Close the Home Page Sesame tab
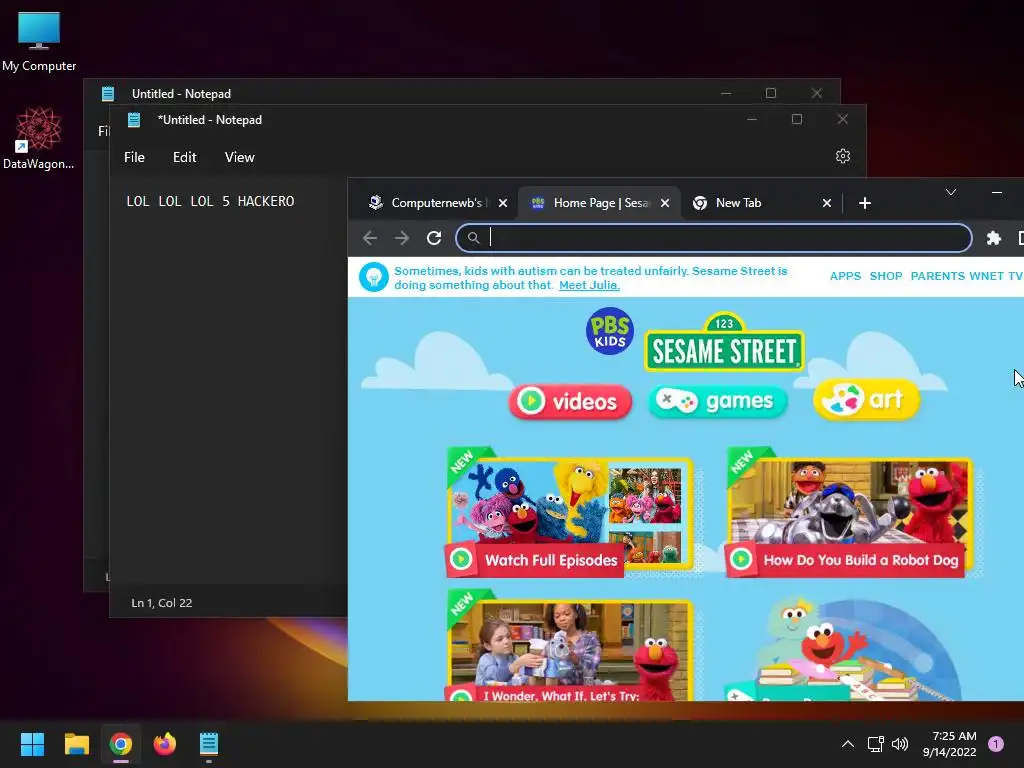 click(665, 203)
